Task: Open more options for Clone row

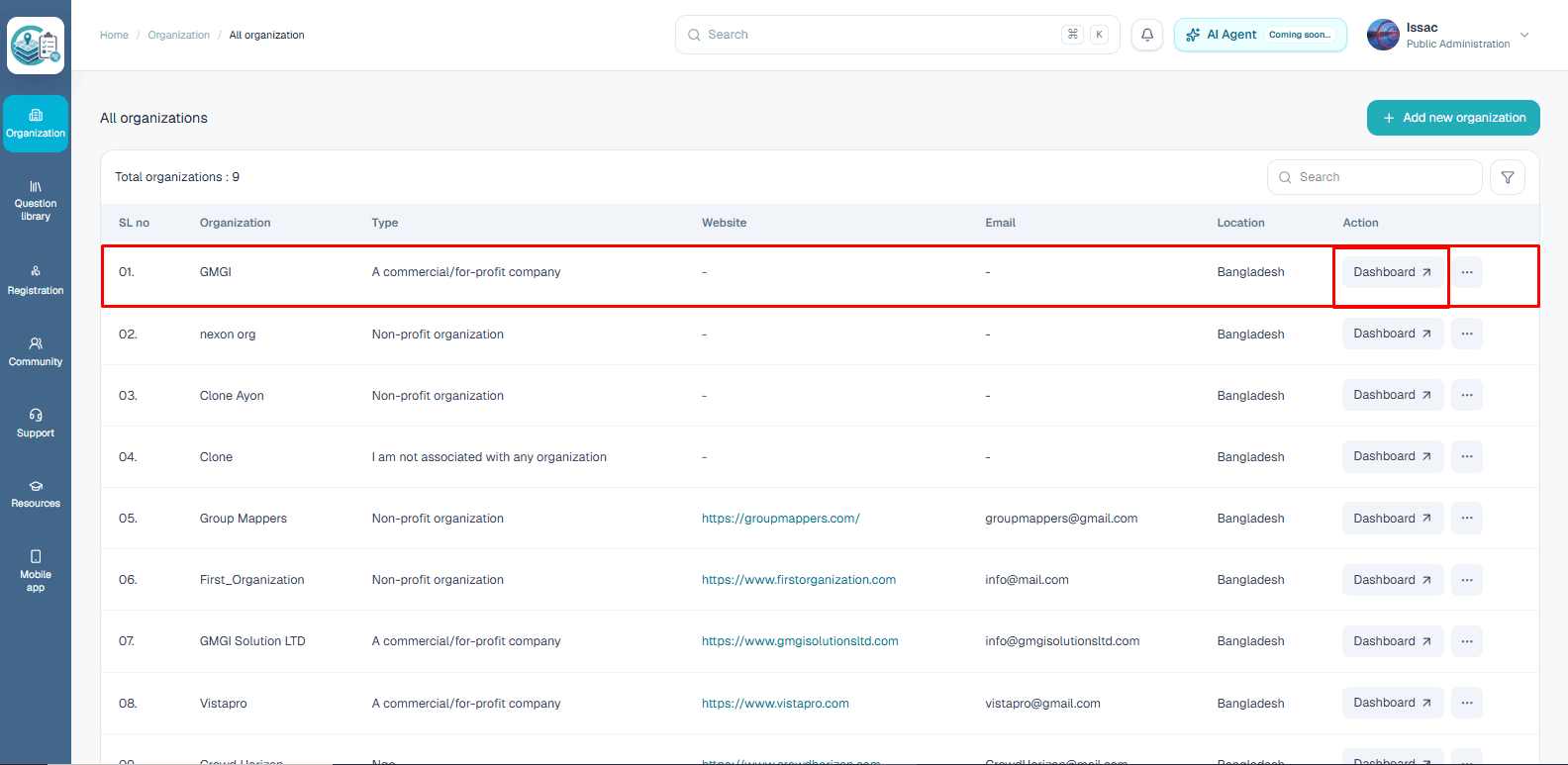Action: tap(1467, 456)
